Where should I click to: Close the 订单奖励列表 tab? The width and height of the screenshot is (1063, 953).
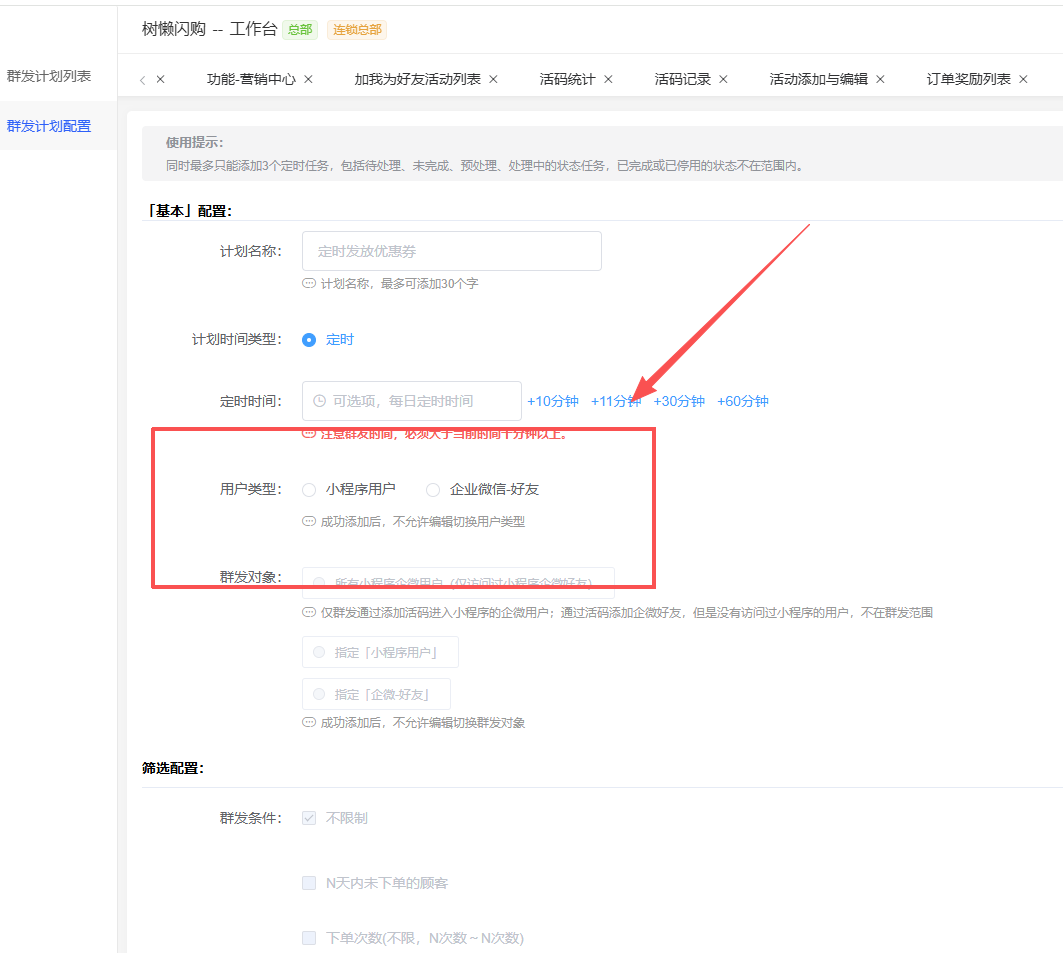coord(1023,79)
